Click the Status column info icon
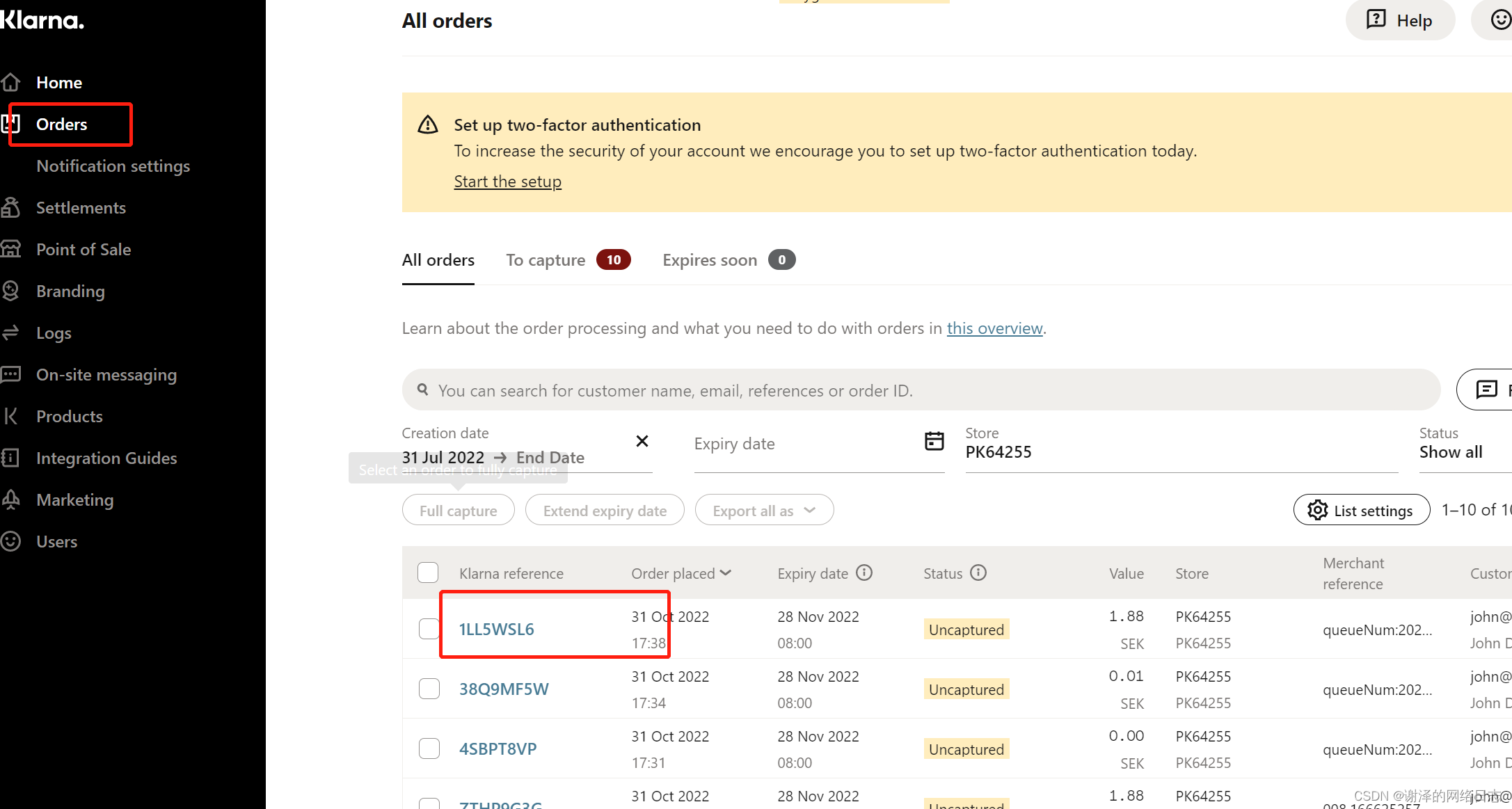Screen dimensions: 1512x809 978,572
